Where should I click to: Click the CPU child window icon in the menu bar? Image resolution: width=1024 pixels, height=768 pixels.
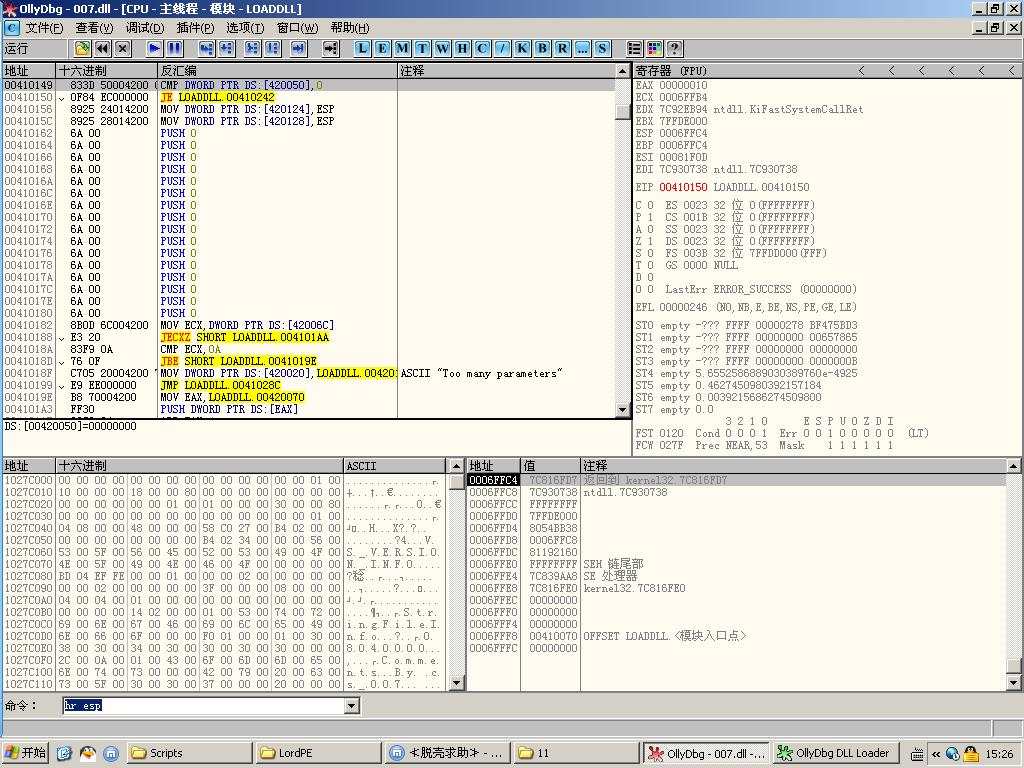[12, 28]
